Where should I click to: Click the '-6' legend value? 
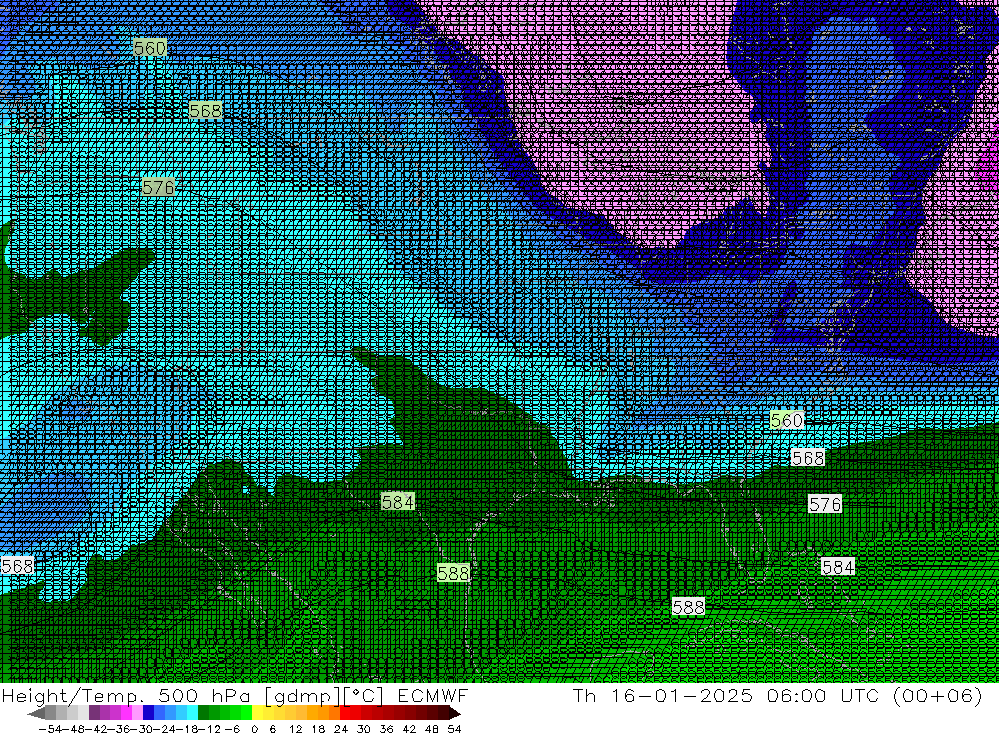click(232, 729)
